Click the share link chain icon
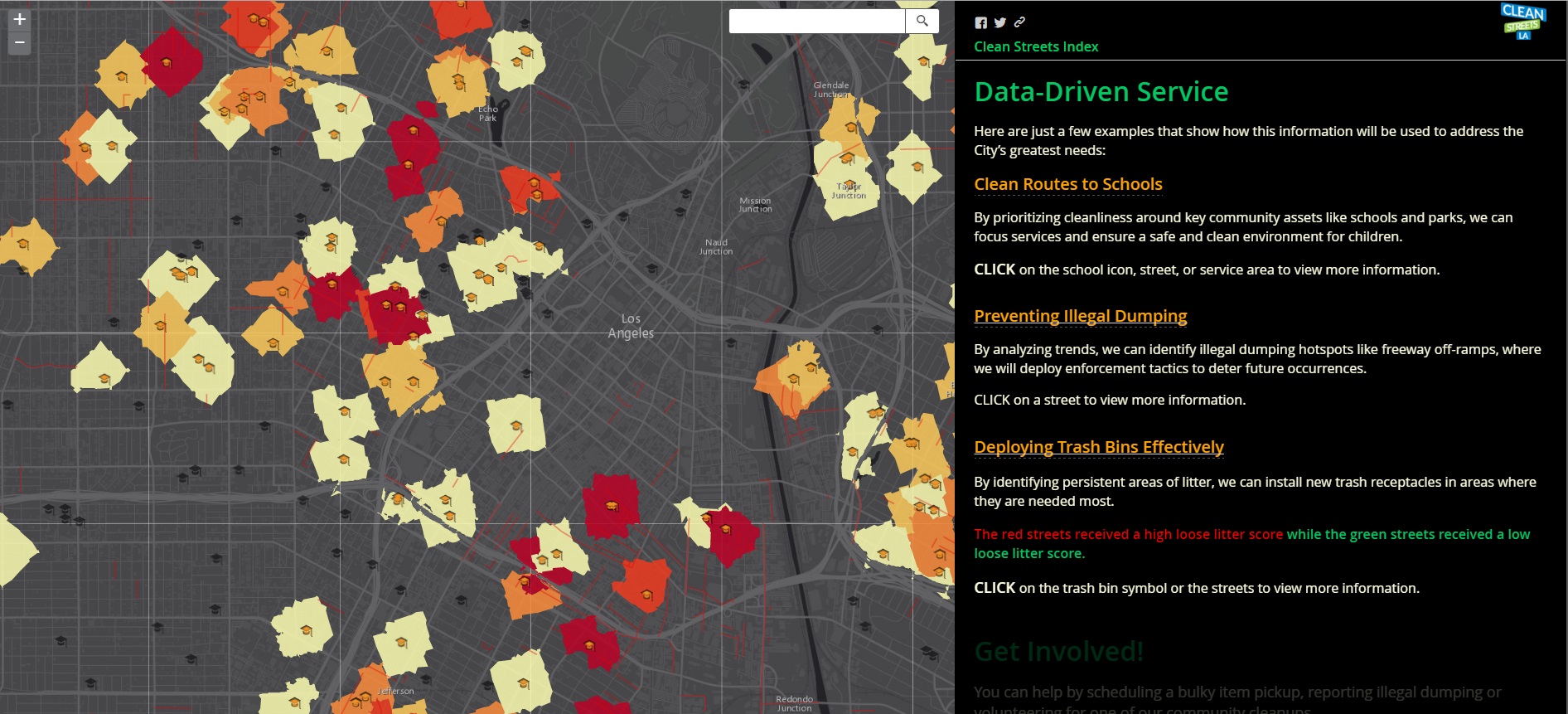This screenshot has width=1568, height=714. point(1019,22)
